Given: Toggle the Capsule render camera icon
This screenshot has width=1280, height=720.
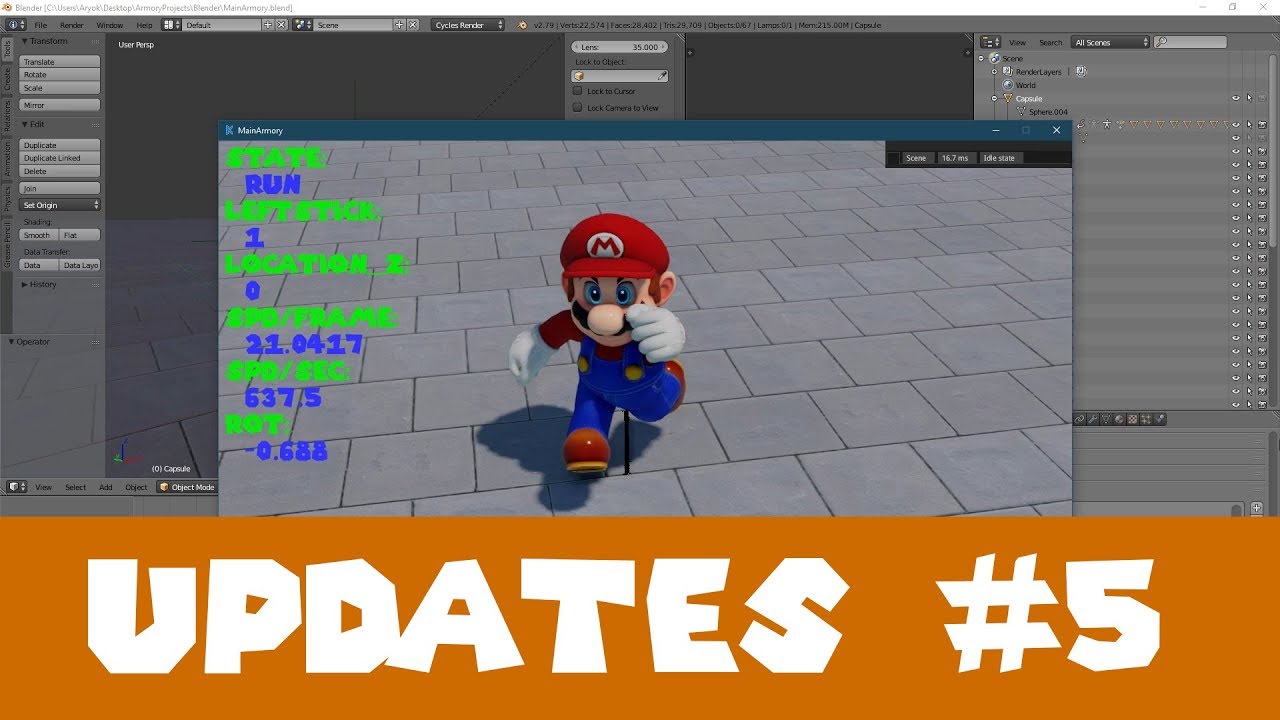Looking at the screenshot, I should pos(1262,98).
